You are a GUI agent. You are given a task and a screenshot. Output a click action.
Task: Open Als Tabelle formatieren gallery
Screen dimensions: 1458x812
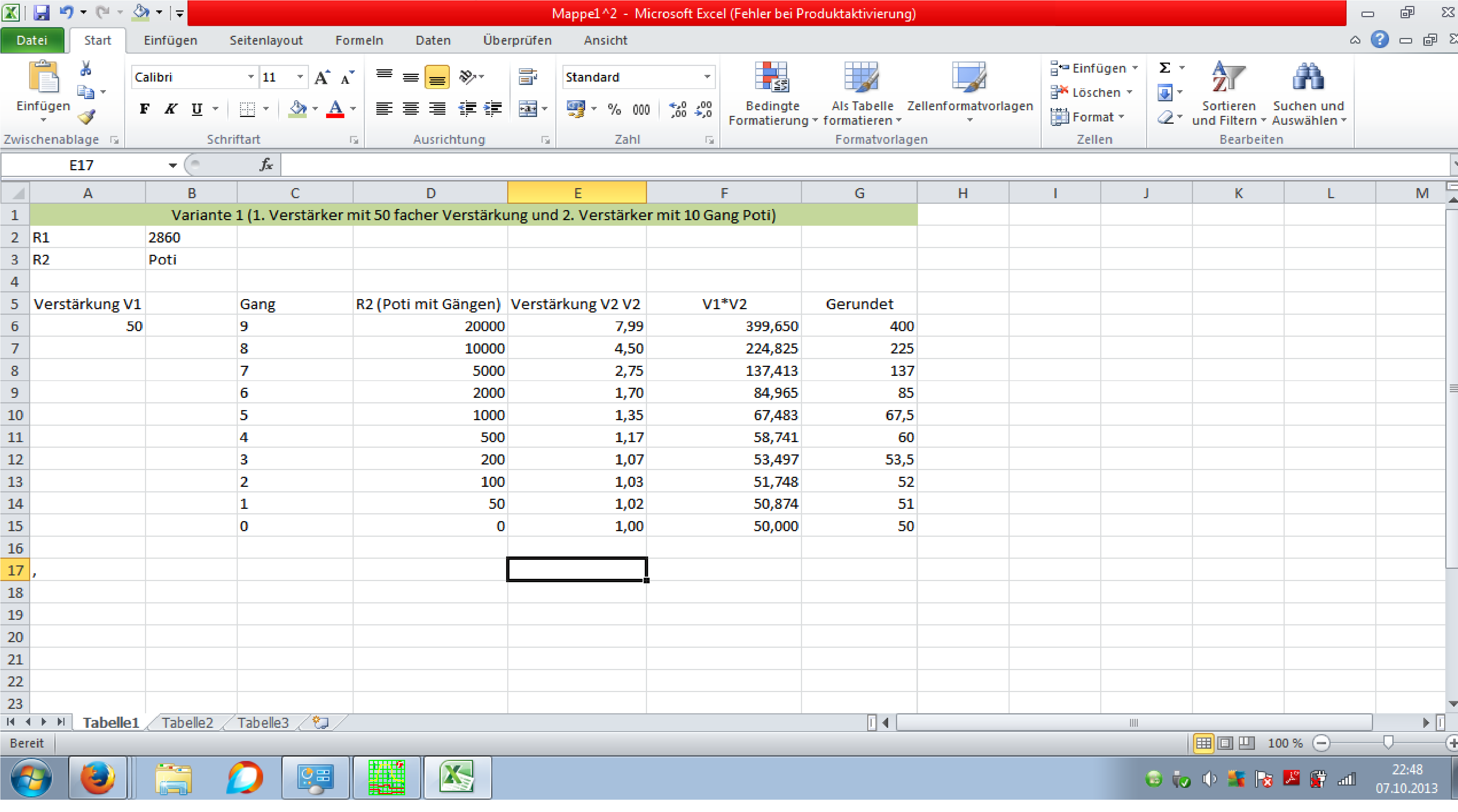tap(861, 94)
